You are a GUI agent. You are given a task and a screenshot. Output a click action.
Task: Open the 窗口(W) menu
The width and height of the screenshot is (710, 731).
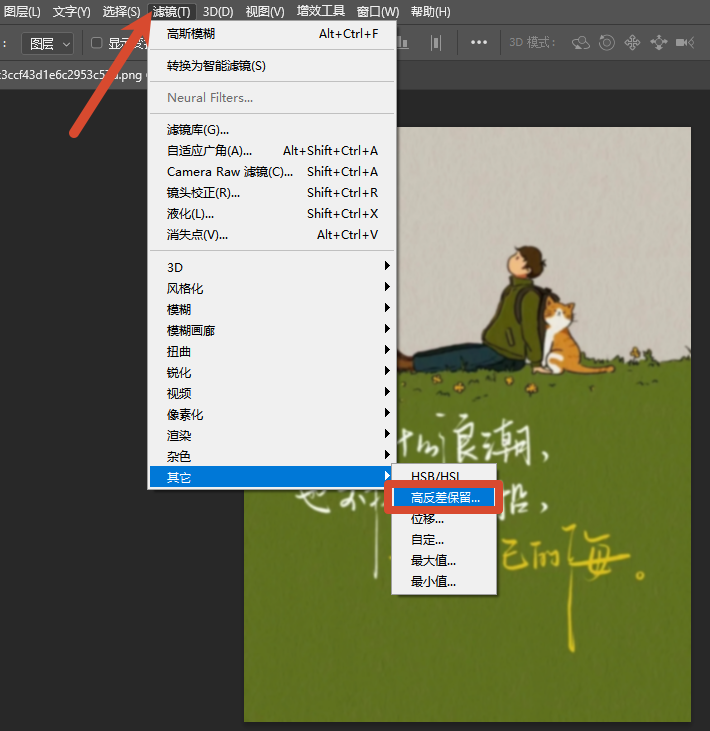coord(378,12)
